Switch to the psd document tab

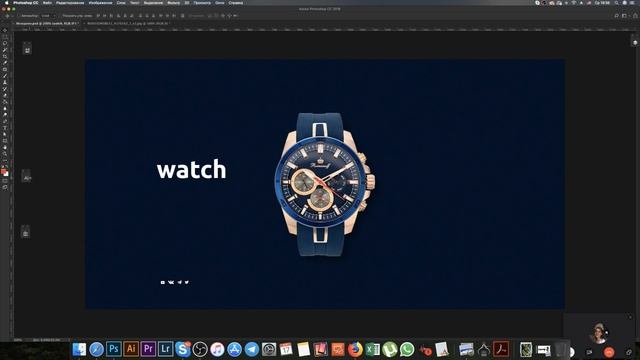pyautogui.click(x=46, y=24)
